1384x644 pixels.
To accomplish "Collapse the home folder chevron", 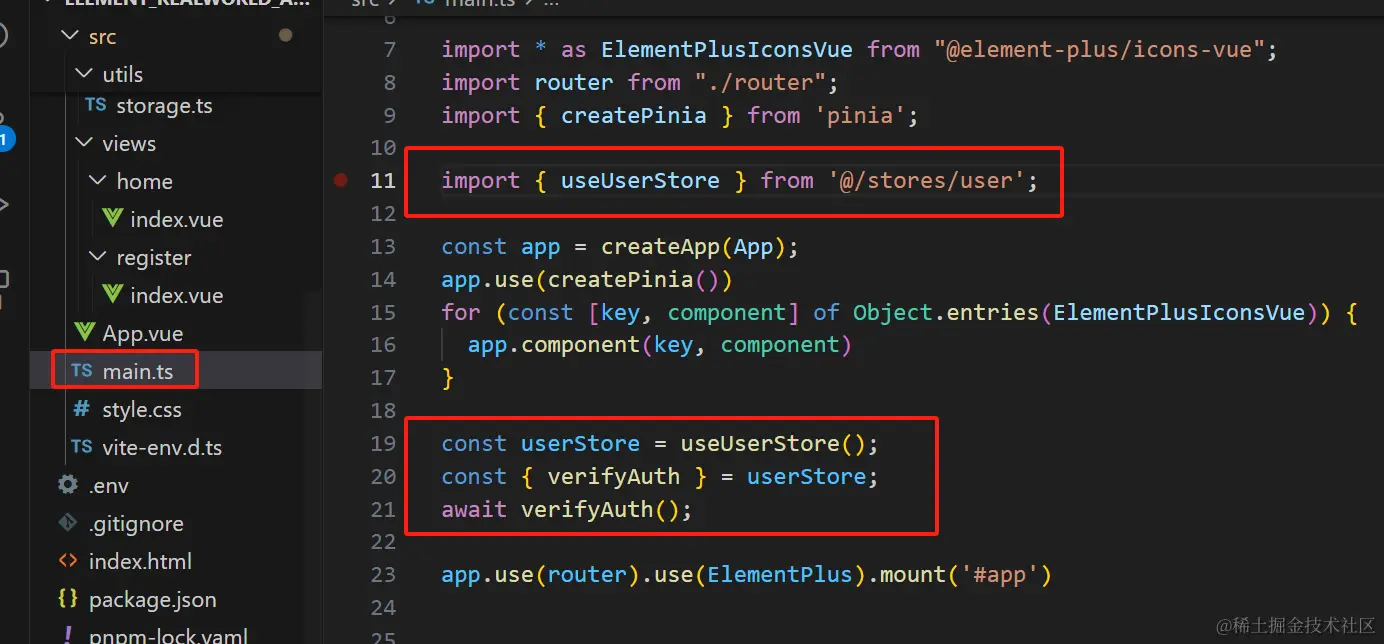I will [x=97, y=181].
